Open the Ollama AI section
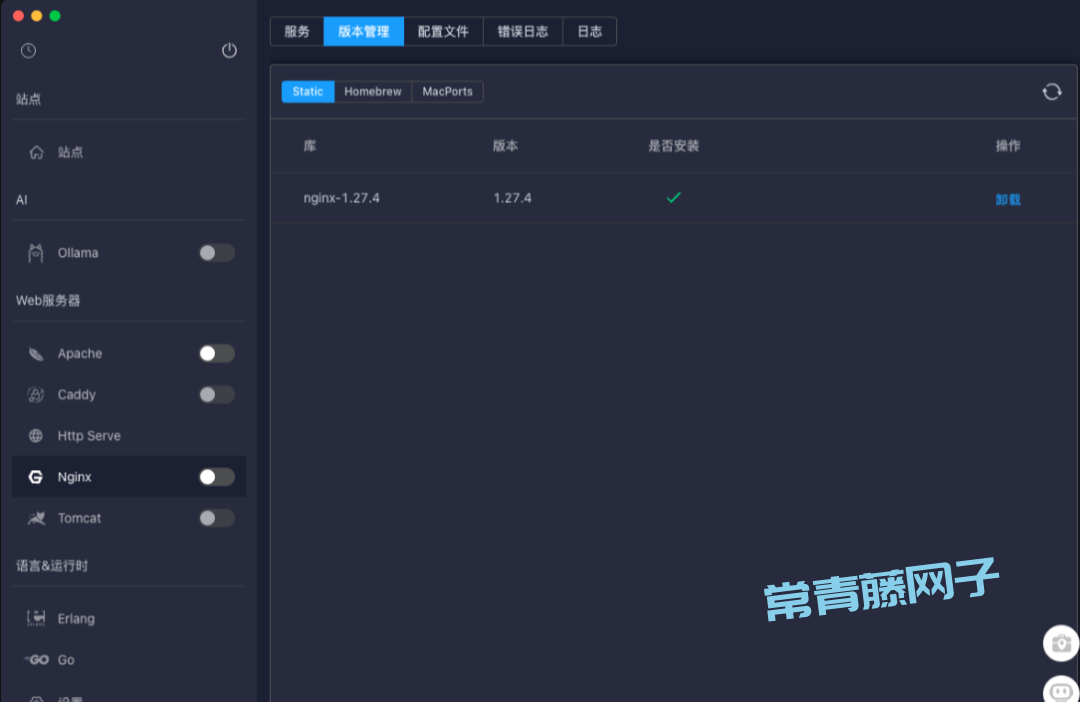Viewport: 1080px width, 702px height. click(78, 252)
